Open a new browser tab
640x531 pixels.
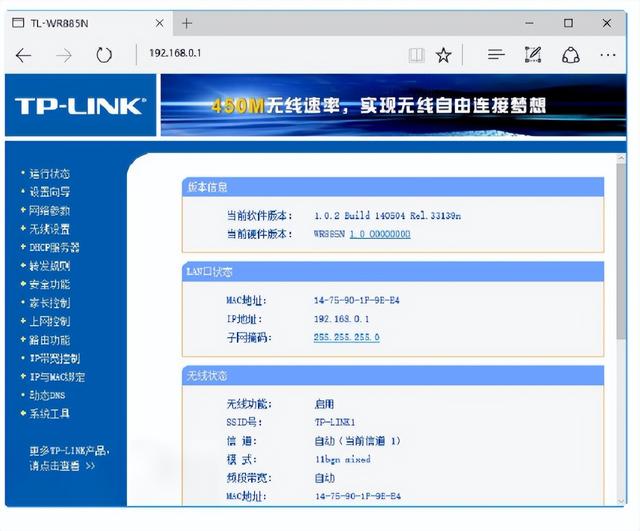(x=187, y=23)
